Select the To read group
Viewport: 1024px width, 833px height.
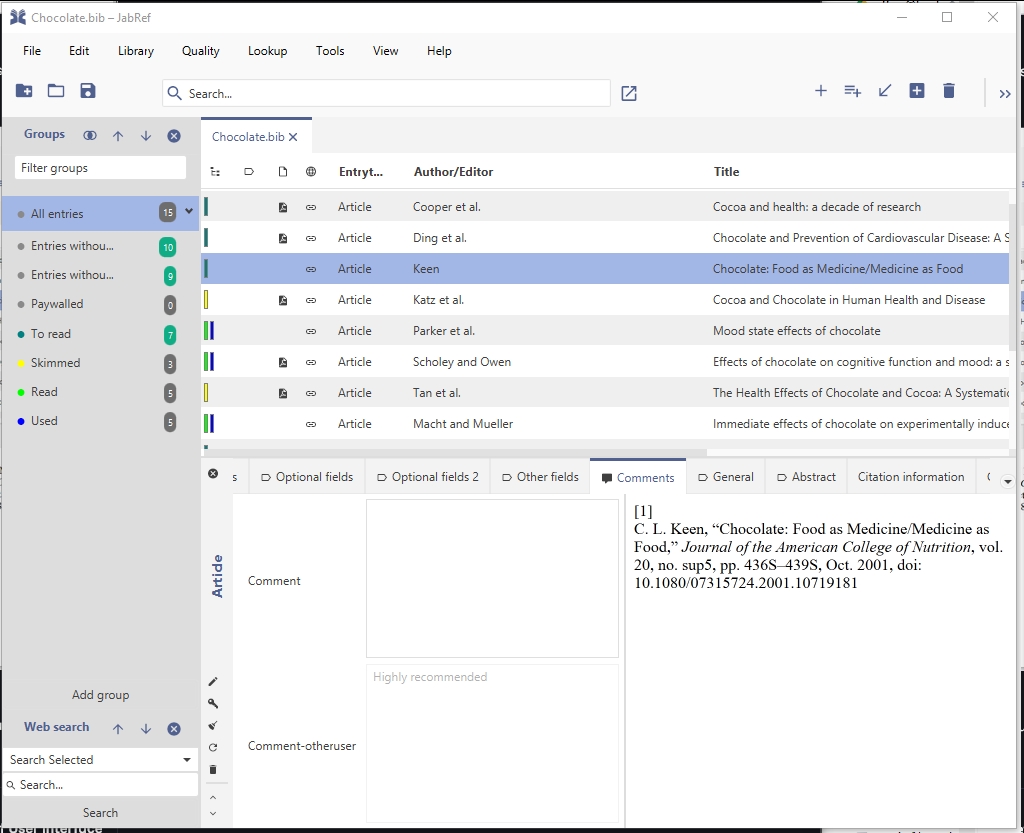(51, 334)
